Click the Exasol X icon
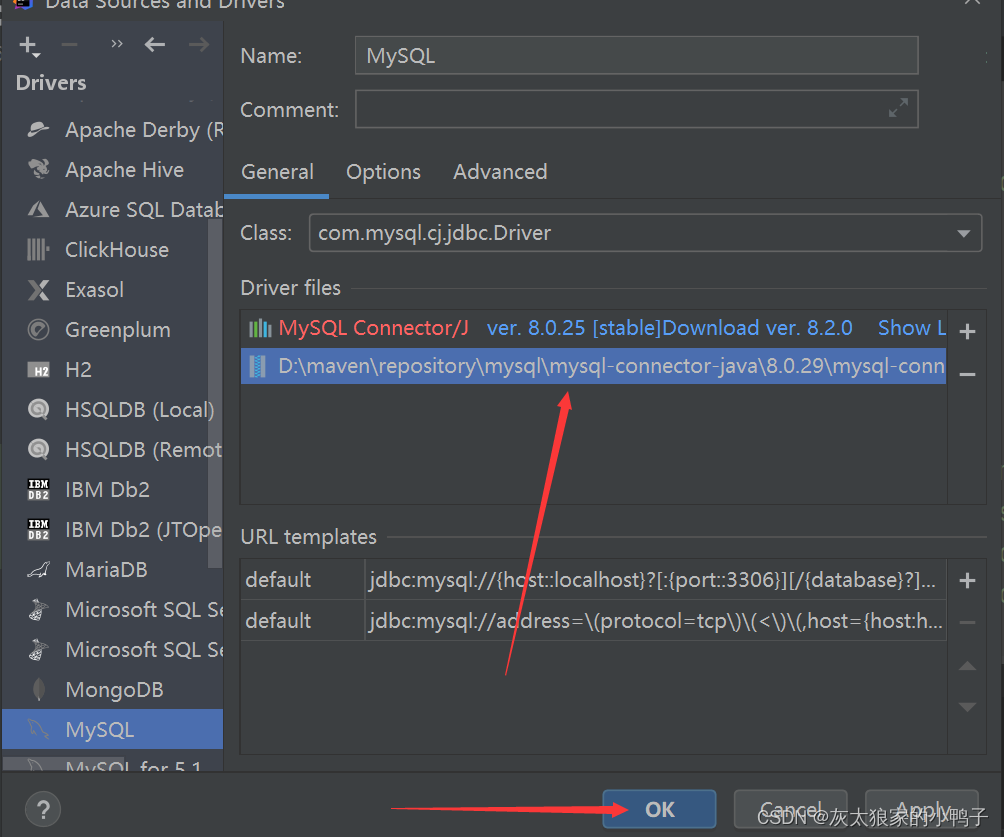 point(38,289)
